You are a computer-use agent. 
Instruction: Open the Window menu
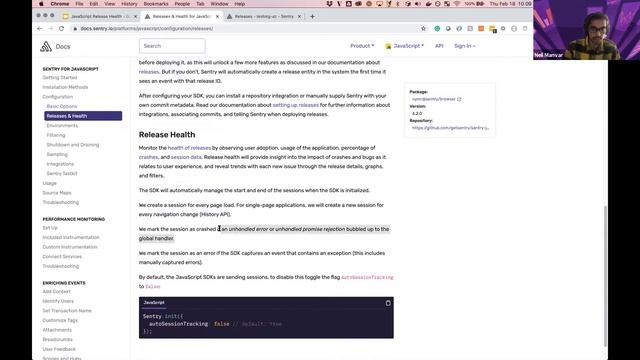[x=219, y=4]
